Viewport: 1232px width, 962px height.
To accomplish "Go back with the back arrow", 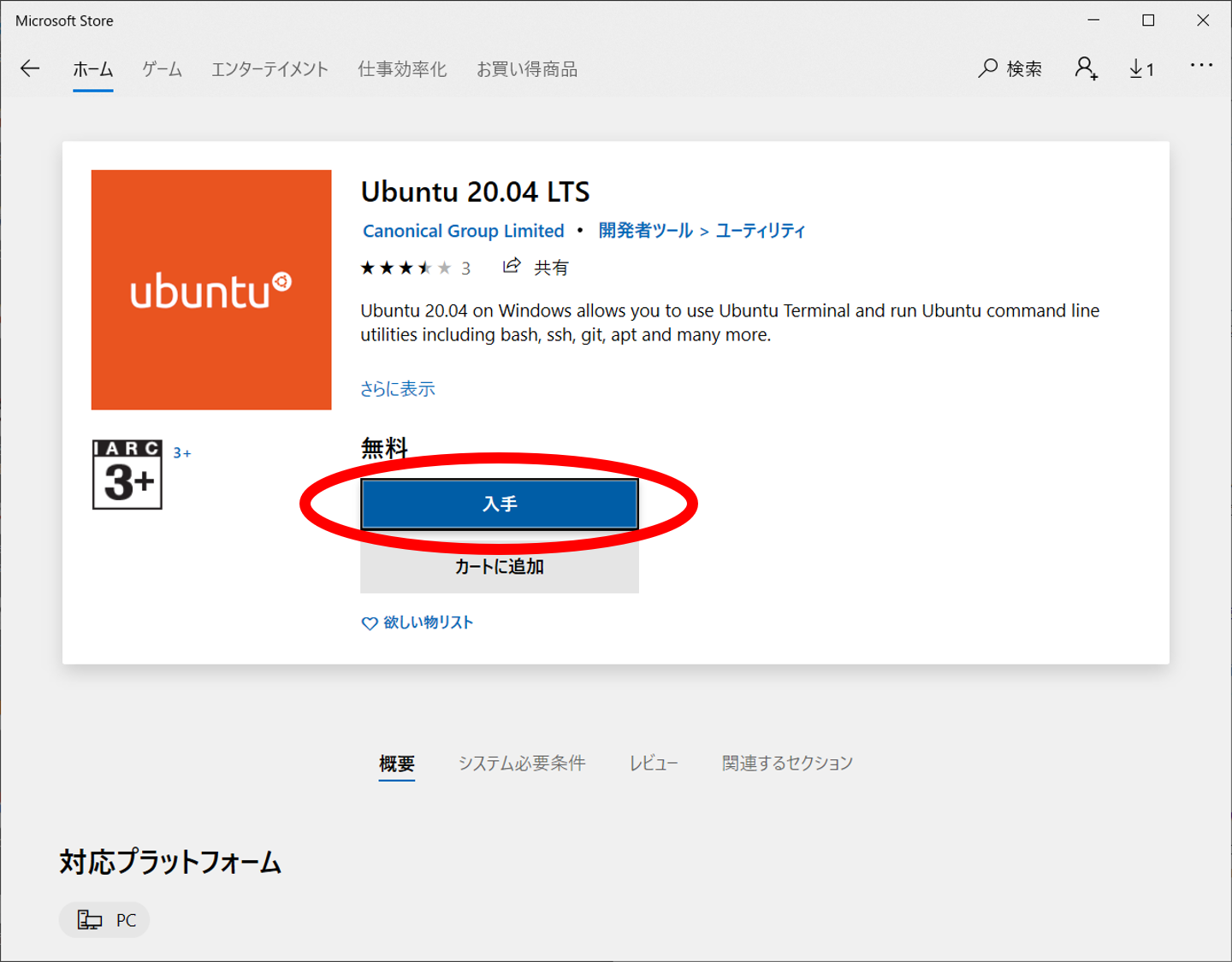I will coord(30,69).
